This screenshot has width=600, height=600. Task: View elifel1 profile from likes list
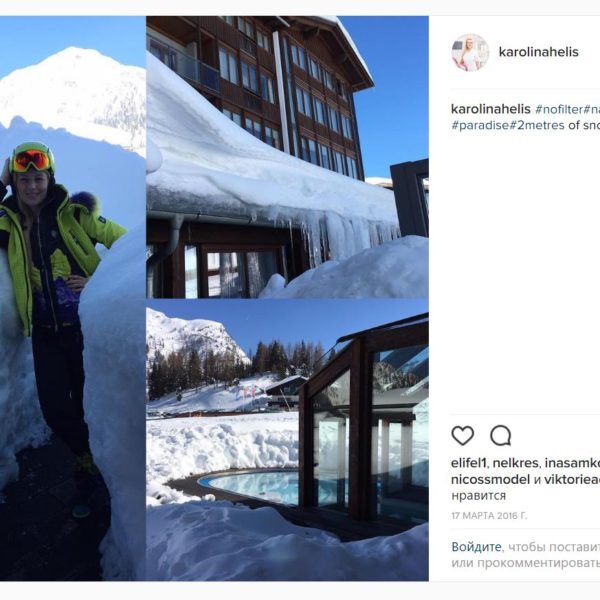[468, 463]
